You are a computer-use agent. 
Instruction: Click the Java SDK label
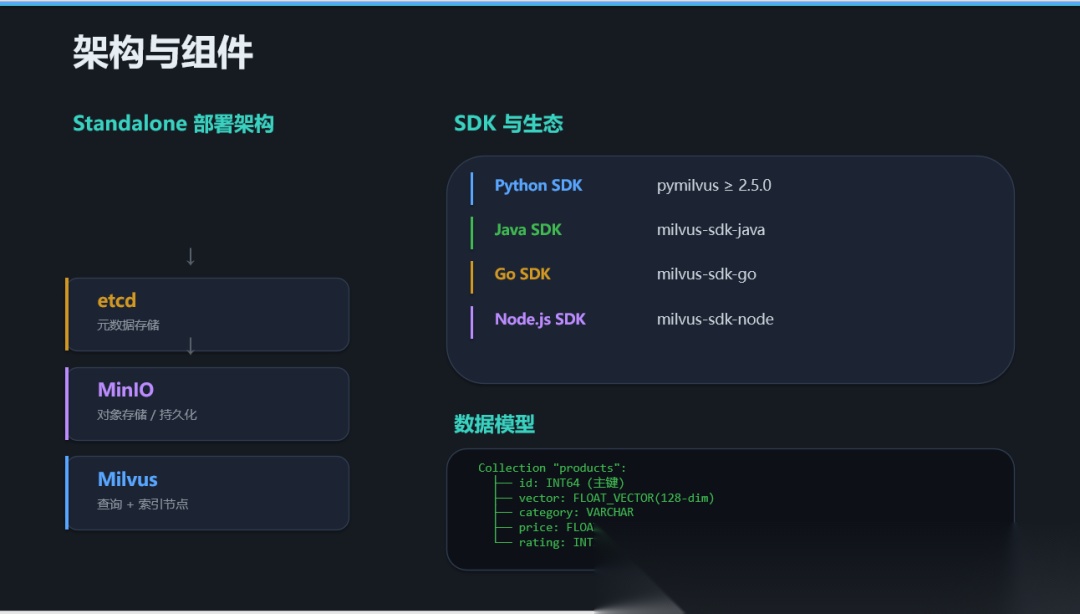[x=528, y=229]
